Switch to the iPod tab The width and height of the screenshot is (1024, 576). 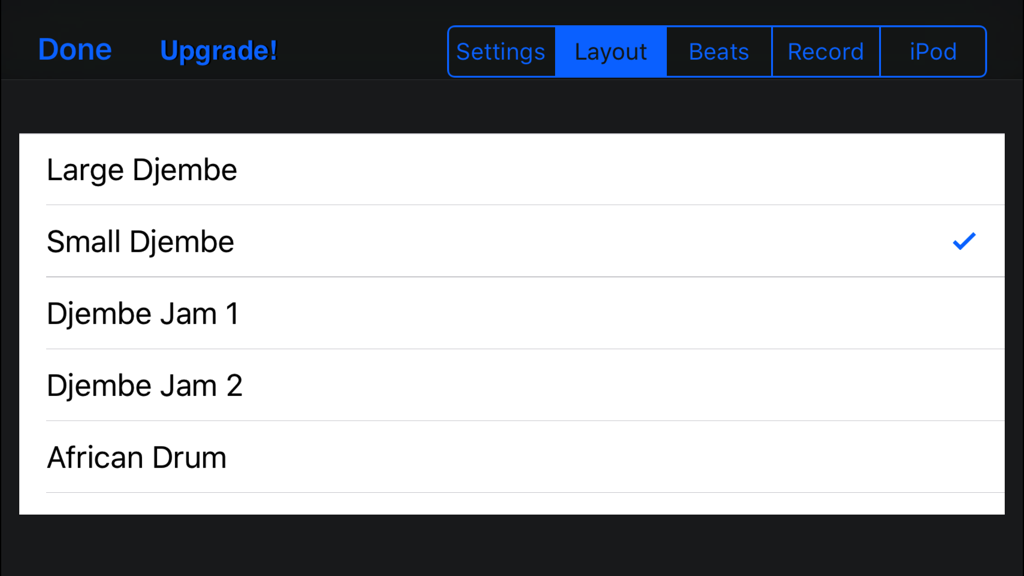pos(933,51)
